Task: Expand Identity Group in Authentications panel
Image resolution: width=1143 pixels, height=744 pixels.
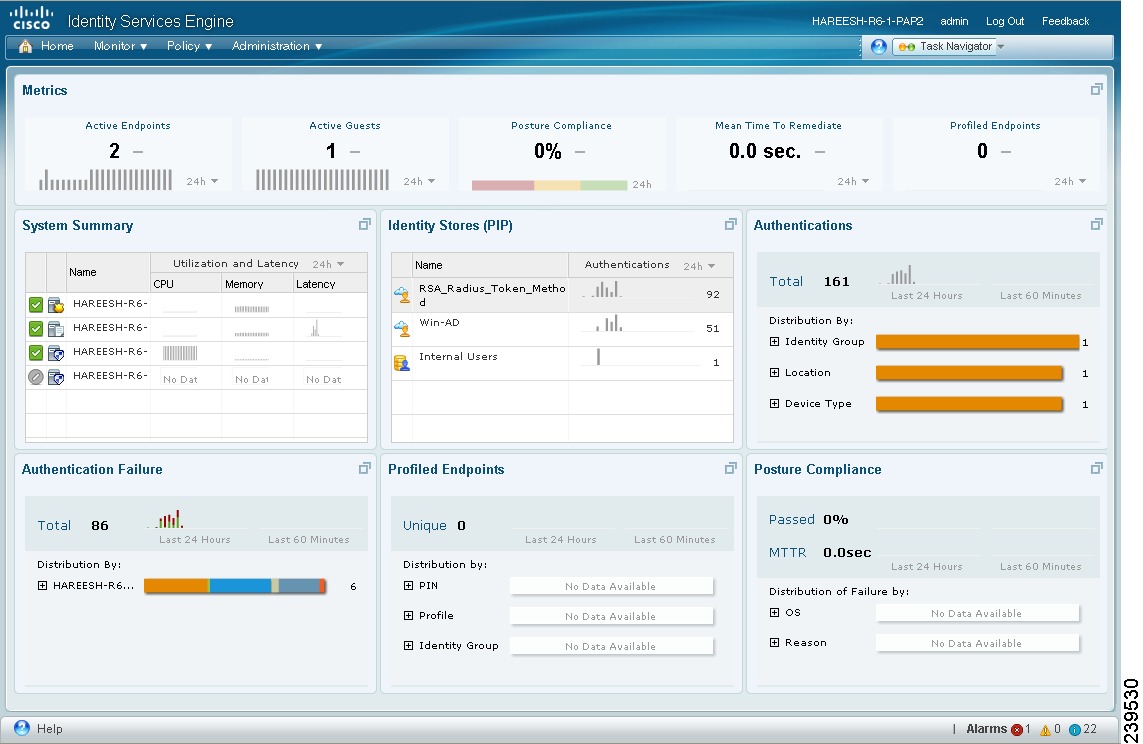Action: pyautogui.click(x=774, y=342)
